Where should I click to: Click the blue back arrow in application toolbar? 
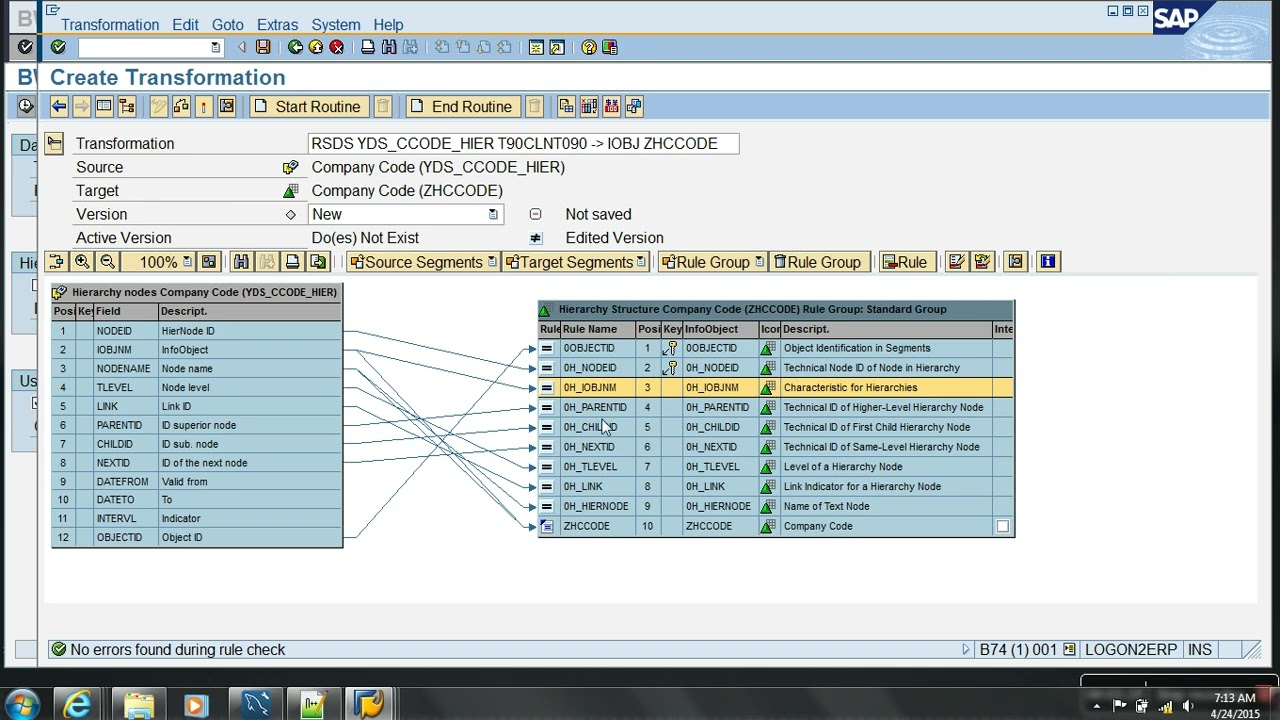[x=59, y=106]
